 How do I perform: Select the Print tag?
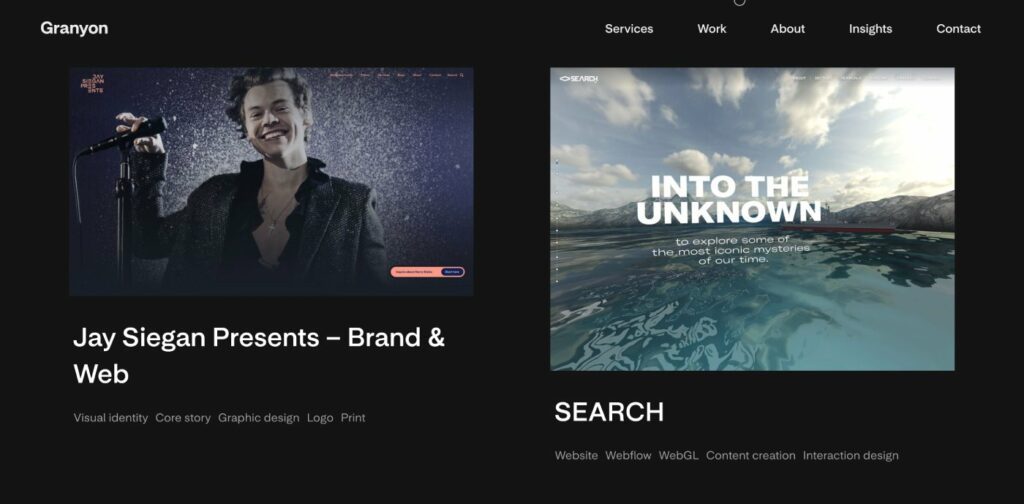[x=353, y=418]
